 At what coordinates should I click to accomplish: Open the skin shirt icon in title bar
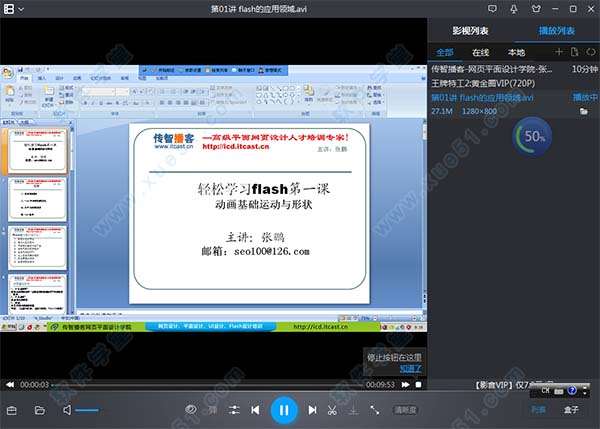[536, 8]
